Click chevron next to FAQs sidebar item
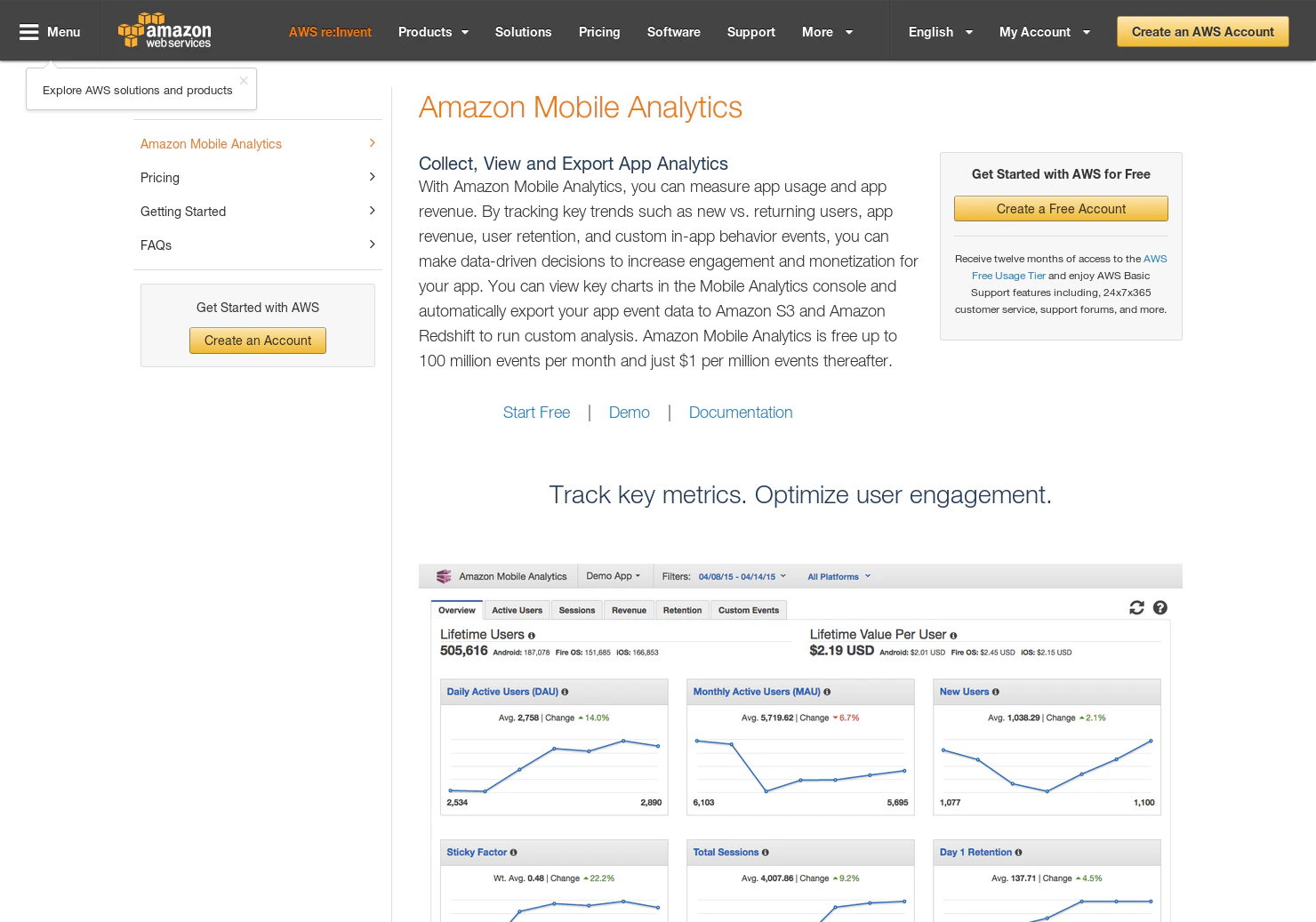Viewport: 1316px width, 922px height. coord(372,245)
